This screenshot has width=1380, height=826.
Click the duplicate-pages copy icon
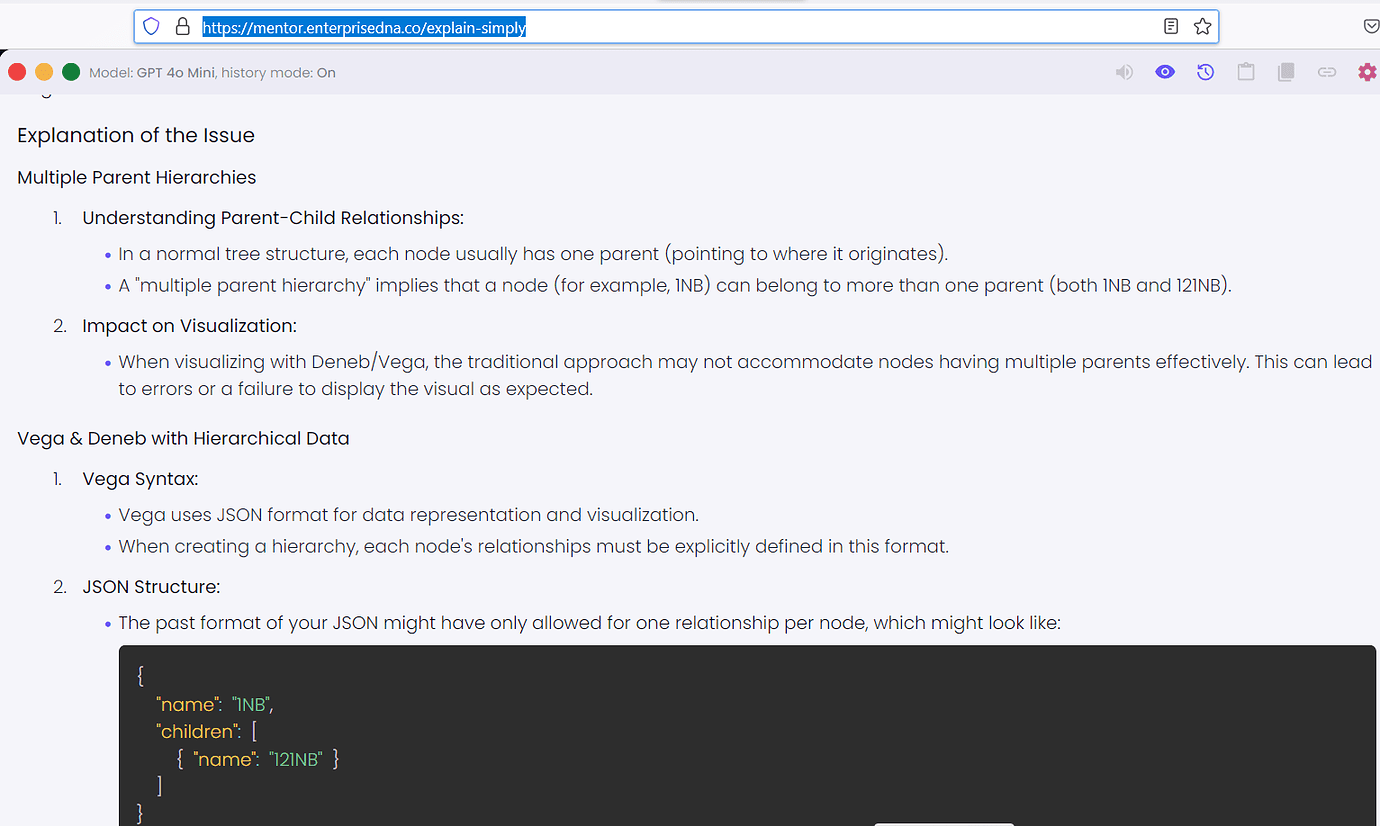click(1285, 71)
